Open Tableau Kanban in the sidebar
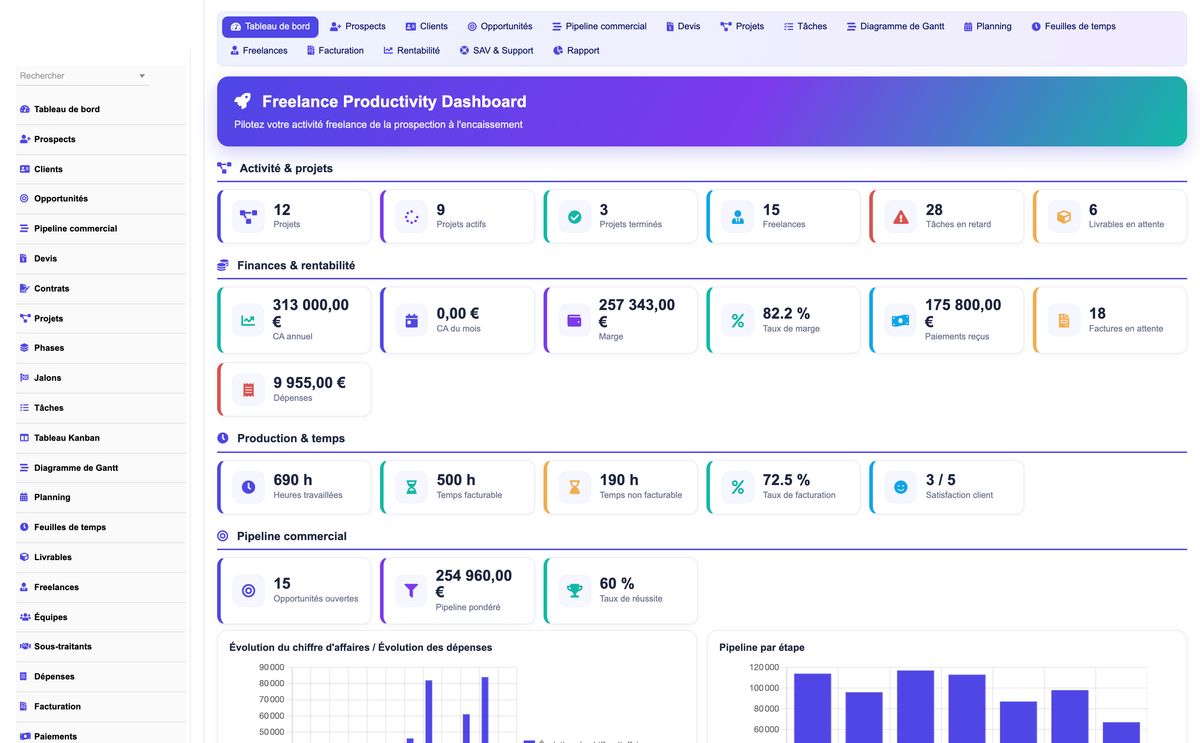The image size is (1200, 743). pyautogui.click(x=101, y=438)
